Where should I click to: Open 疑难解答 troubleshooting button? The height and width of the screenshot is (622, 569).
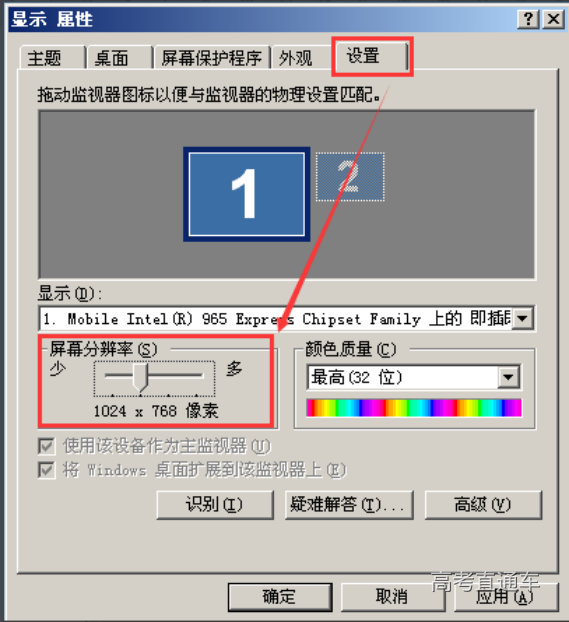(349, 505)
